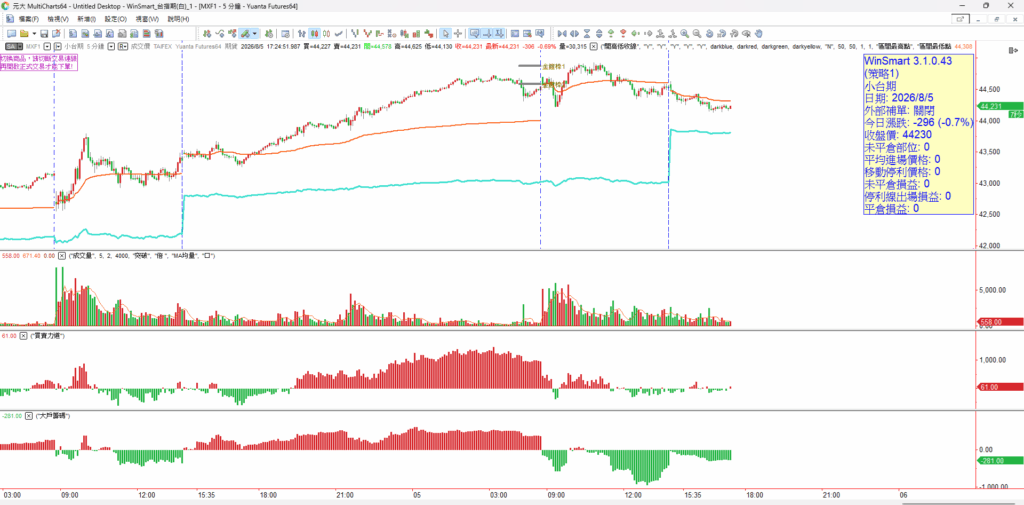Click the zoom in magnifier icon

pyautogui.click(x=684, y=33)
